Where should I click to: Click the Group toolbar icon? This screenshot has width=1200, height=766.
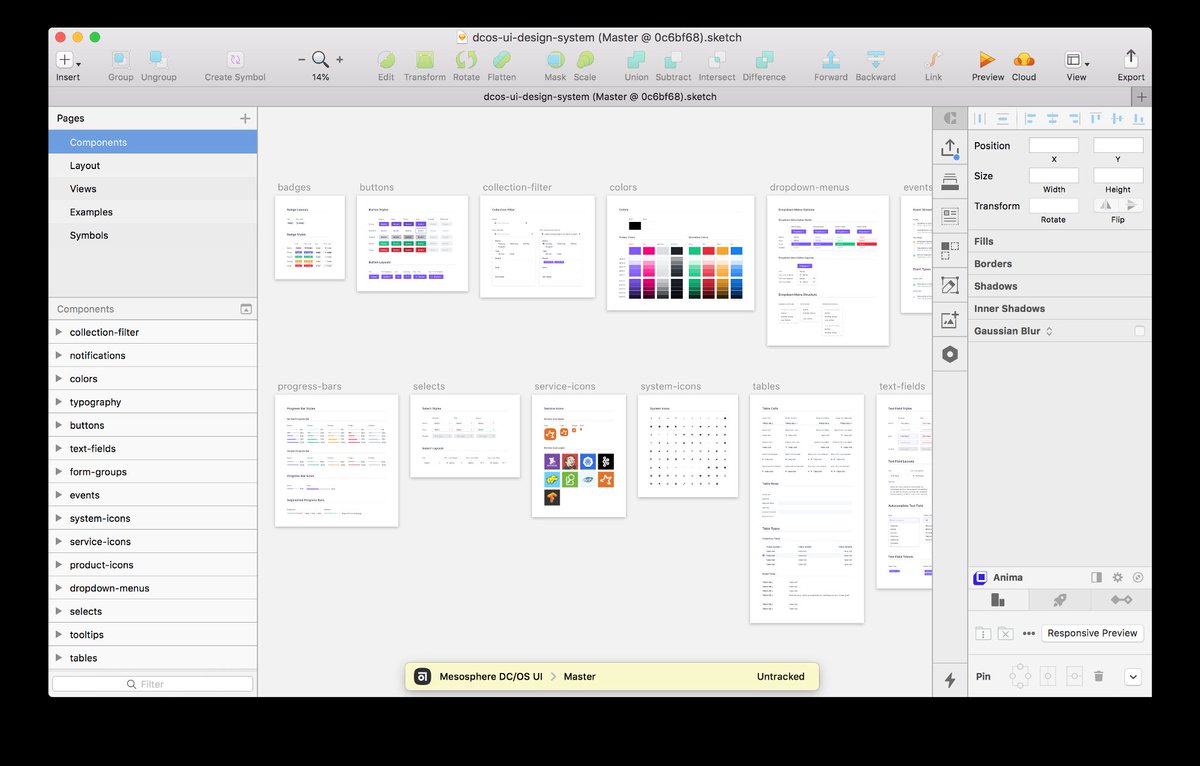click(x=121, y=60)
